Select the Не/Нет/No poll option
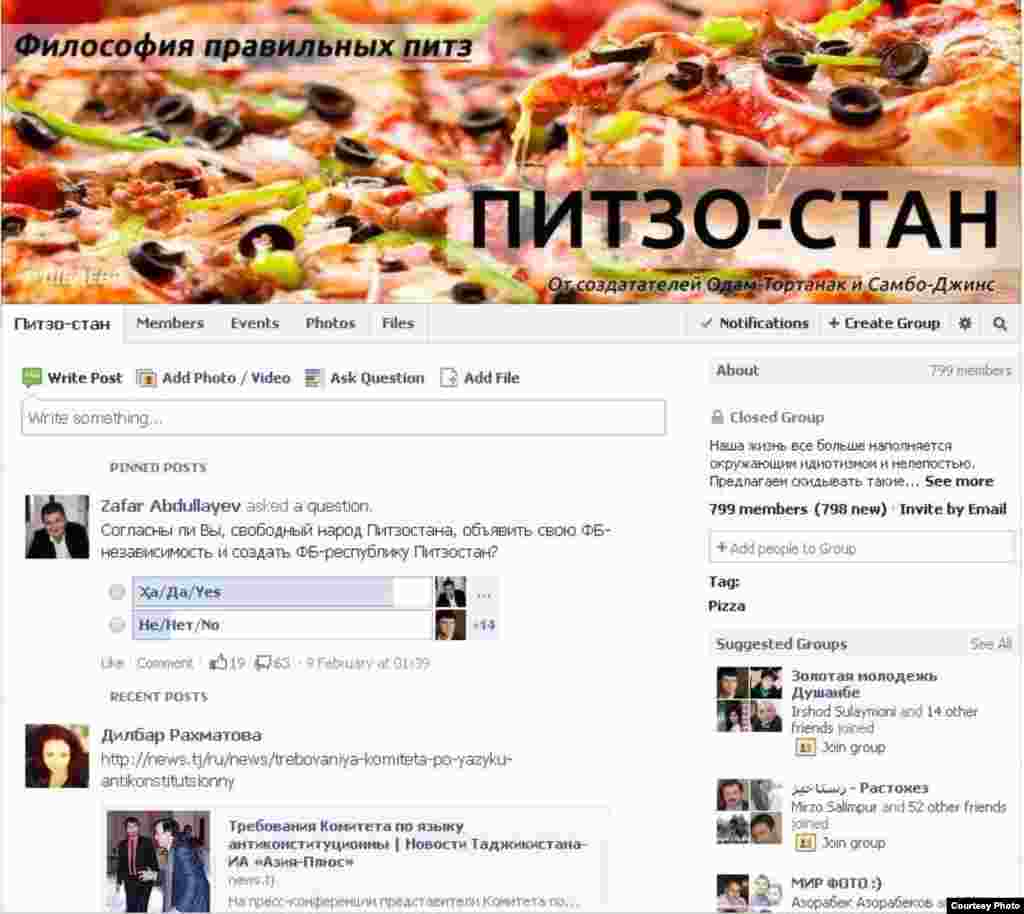 click(117, 625)
